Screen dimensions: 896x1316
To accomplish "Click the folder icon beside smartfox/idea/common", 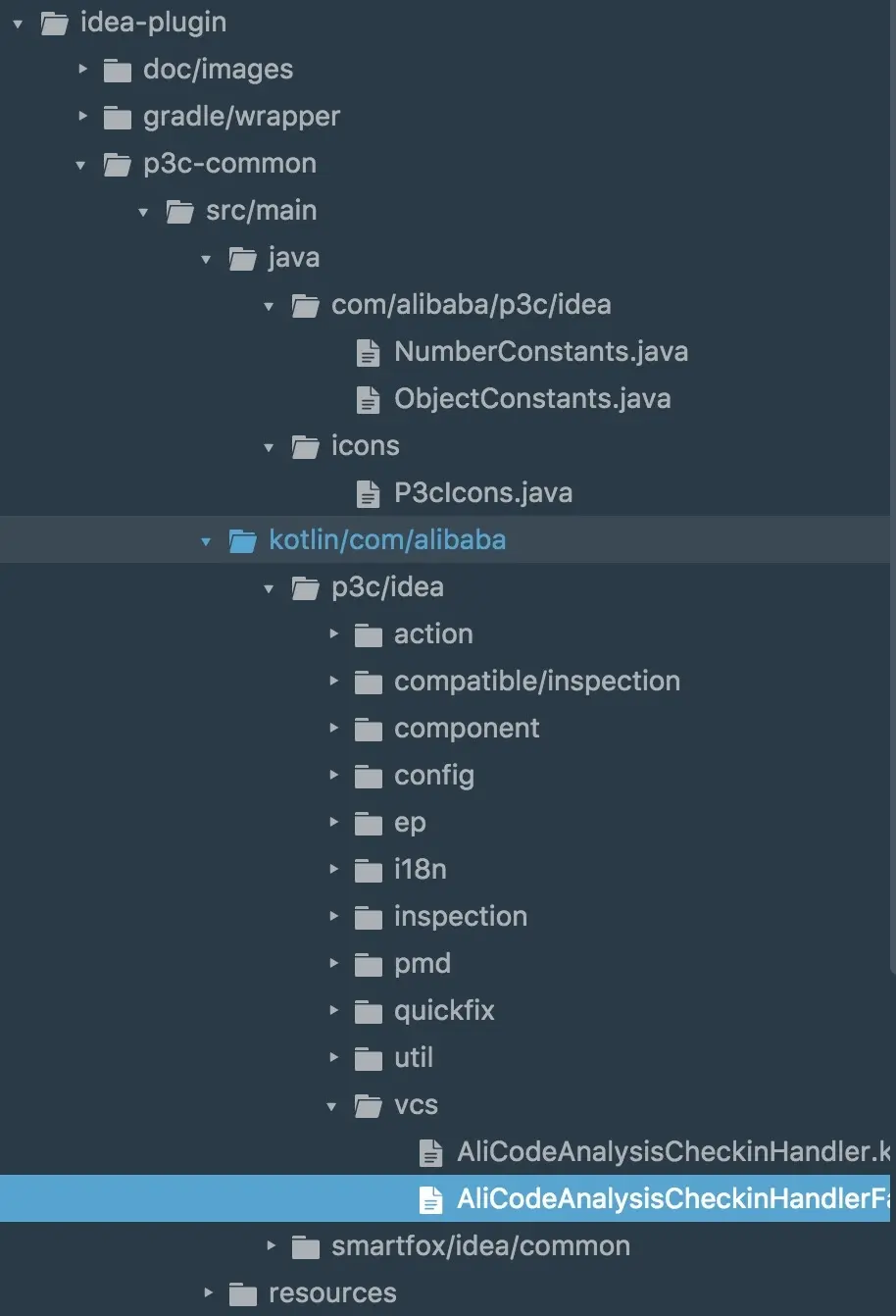I will [x=305, y=1245].
